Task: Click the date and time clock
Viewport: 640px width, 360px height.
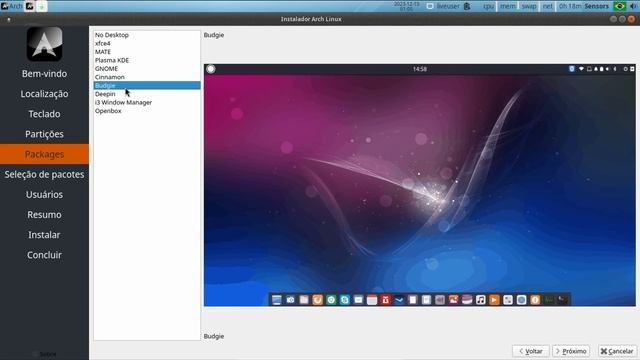Action: 406,6
